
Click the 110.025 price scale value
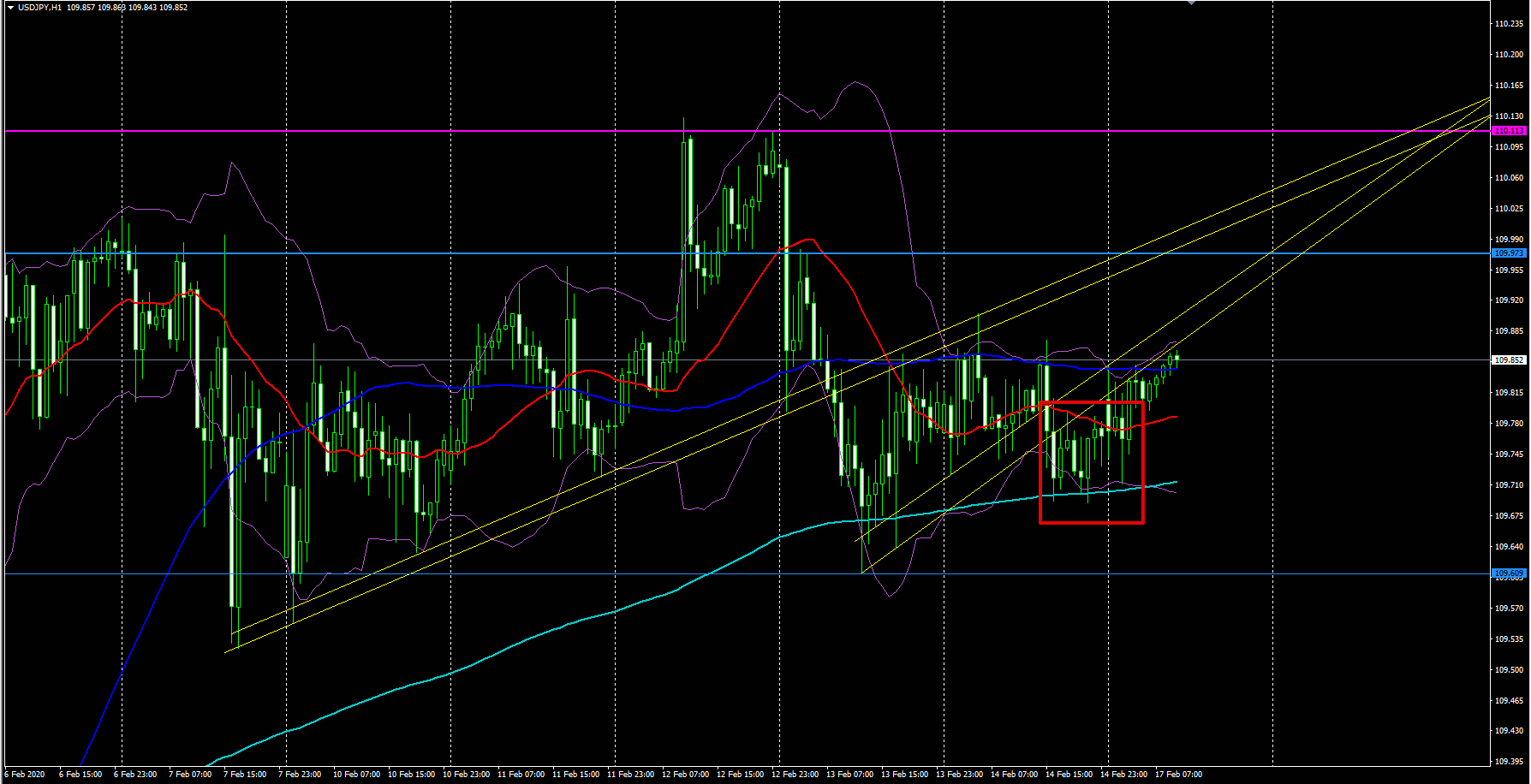click(1509, 209)
